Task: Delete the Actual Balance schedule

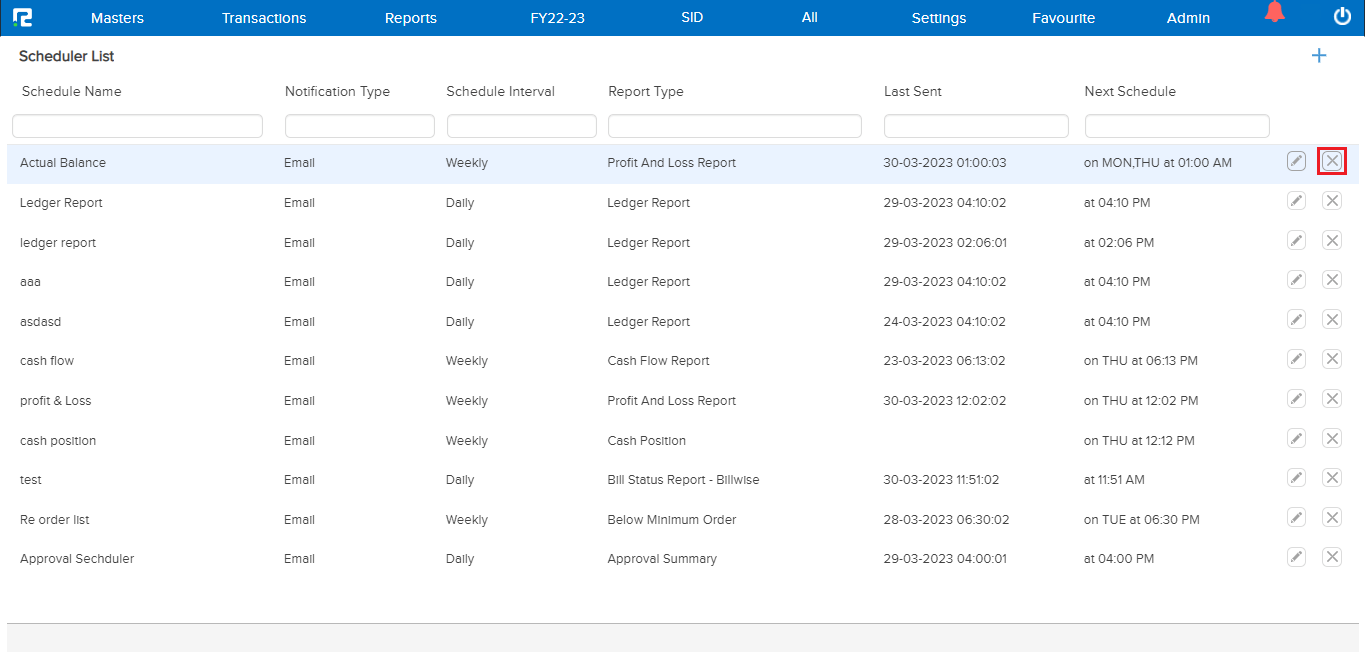Action: 1332,161
